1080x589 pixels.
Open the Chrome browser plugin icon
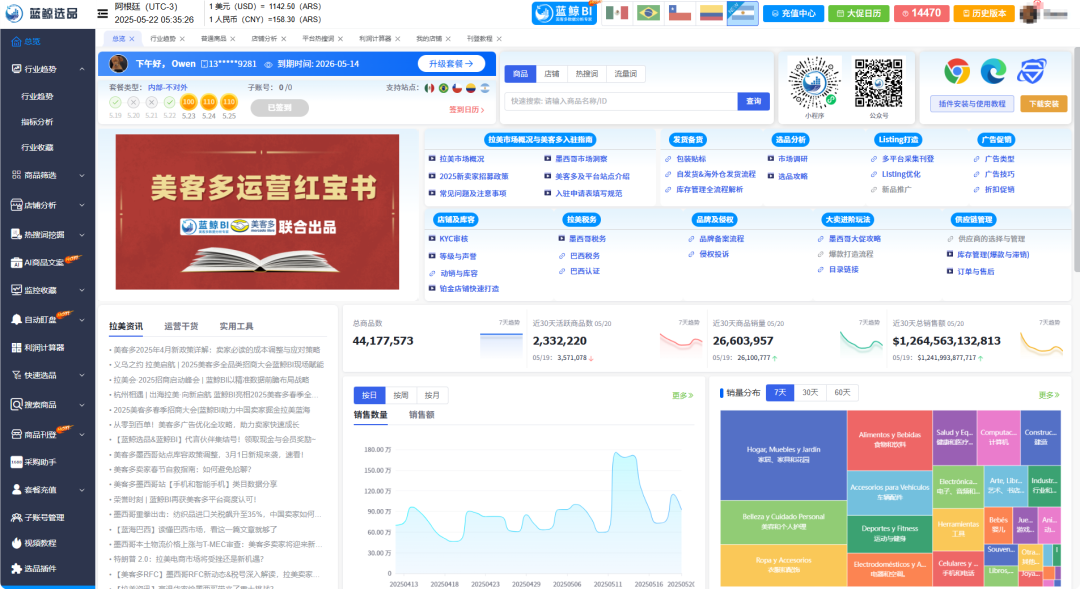click(x=957, y=72)
